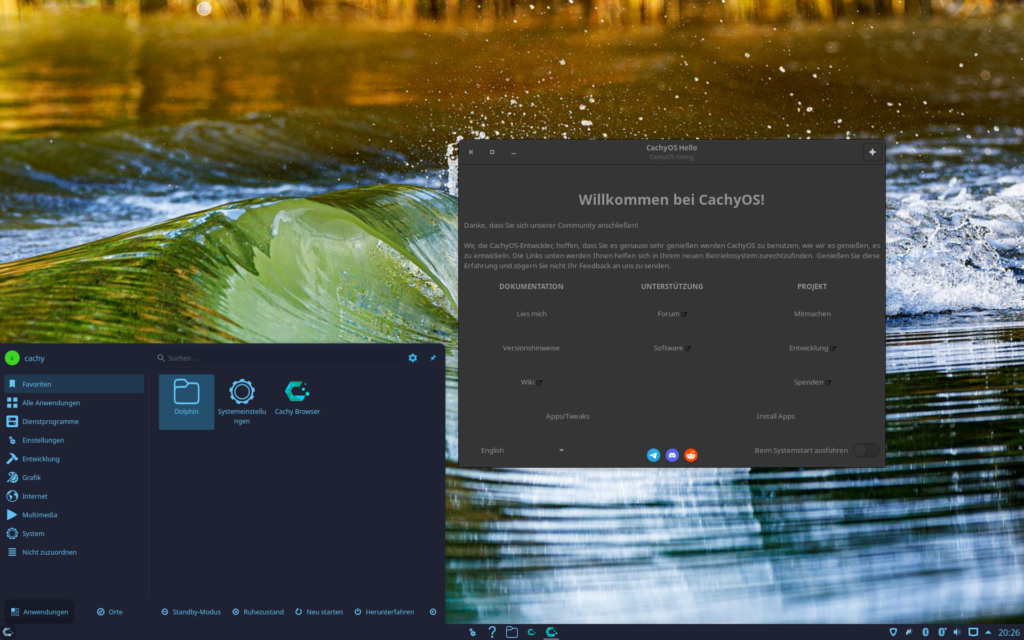Viewport: 1024px width, 640px height.
Task: Open the Software link
Action: (672, 348)
